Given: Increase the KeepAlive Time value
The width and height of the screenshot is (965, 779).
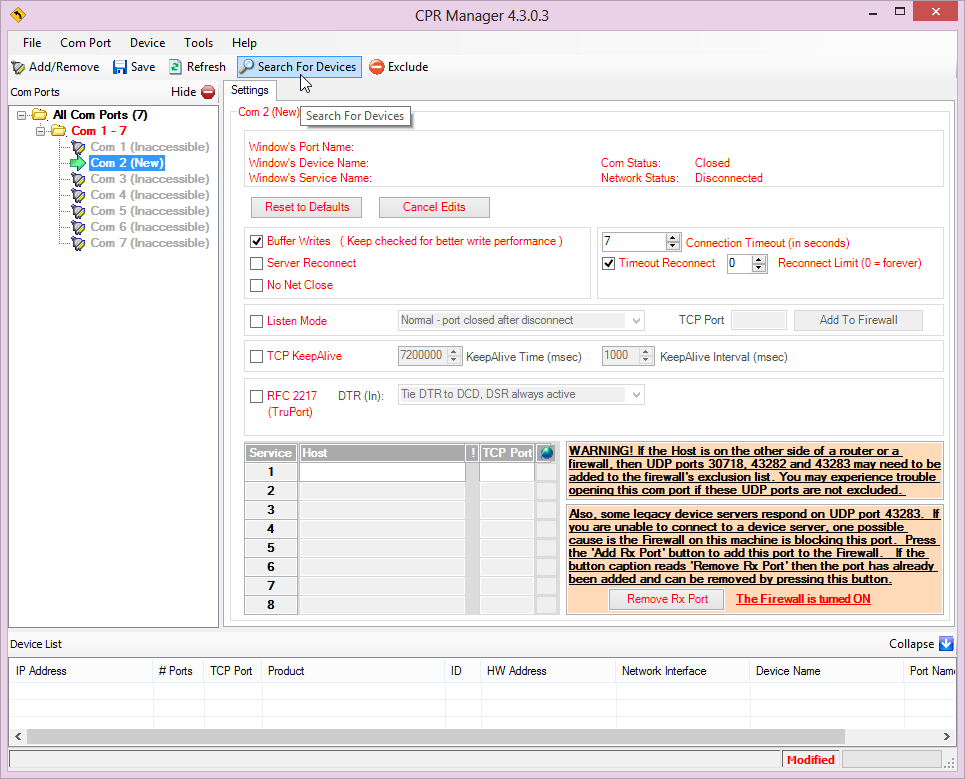Looking at the screenshot, I should tap(454, 351).
